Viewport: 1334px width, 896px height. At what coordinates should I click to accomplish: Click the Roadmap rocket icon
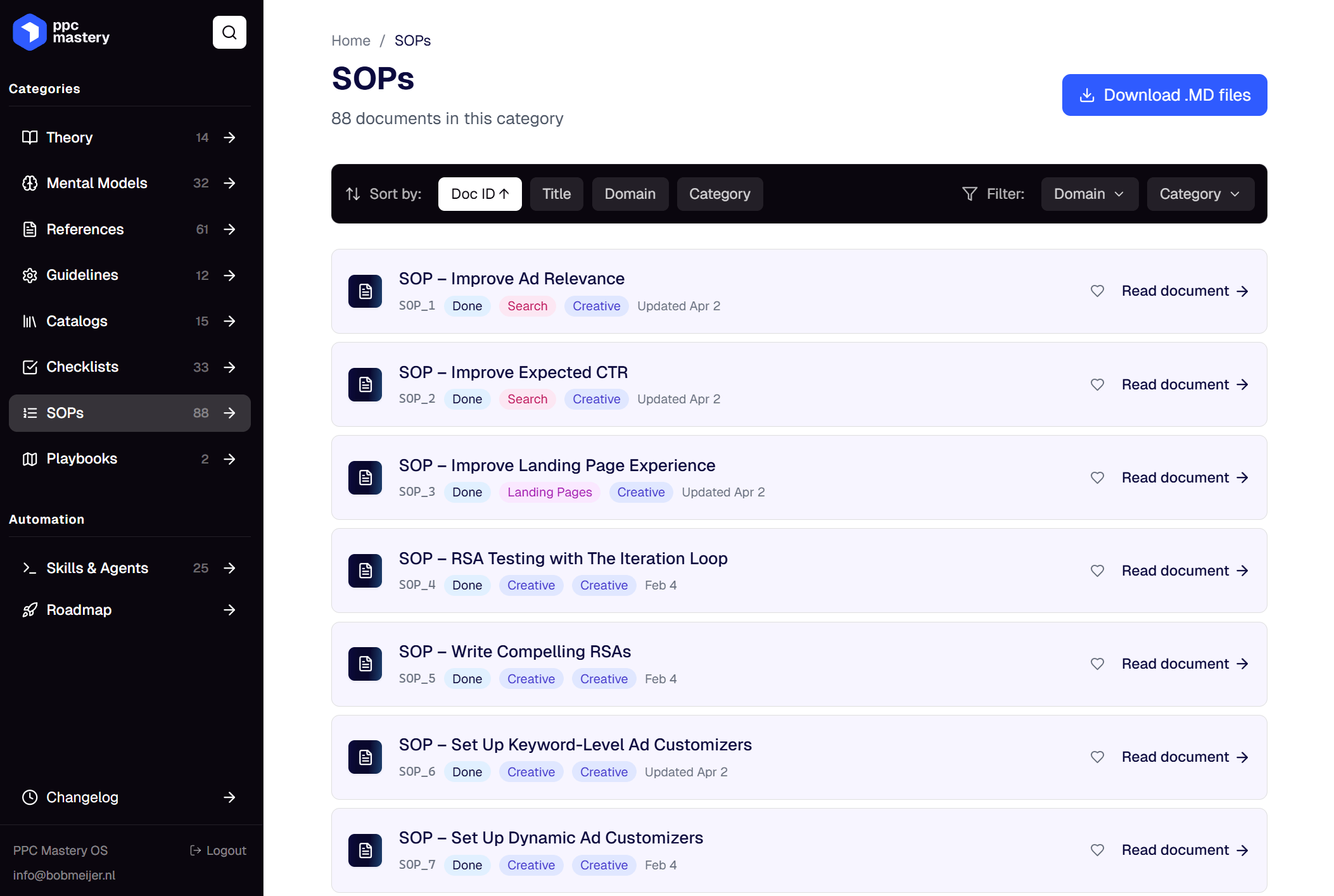pyautogui.click(x=30, y=610)
